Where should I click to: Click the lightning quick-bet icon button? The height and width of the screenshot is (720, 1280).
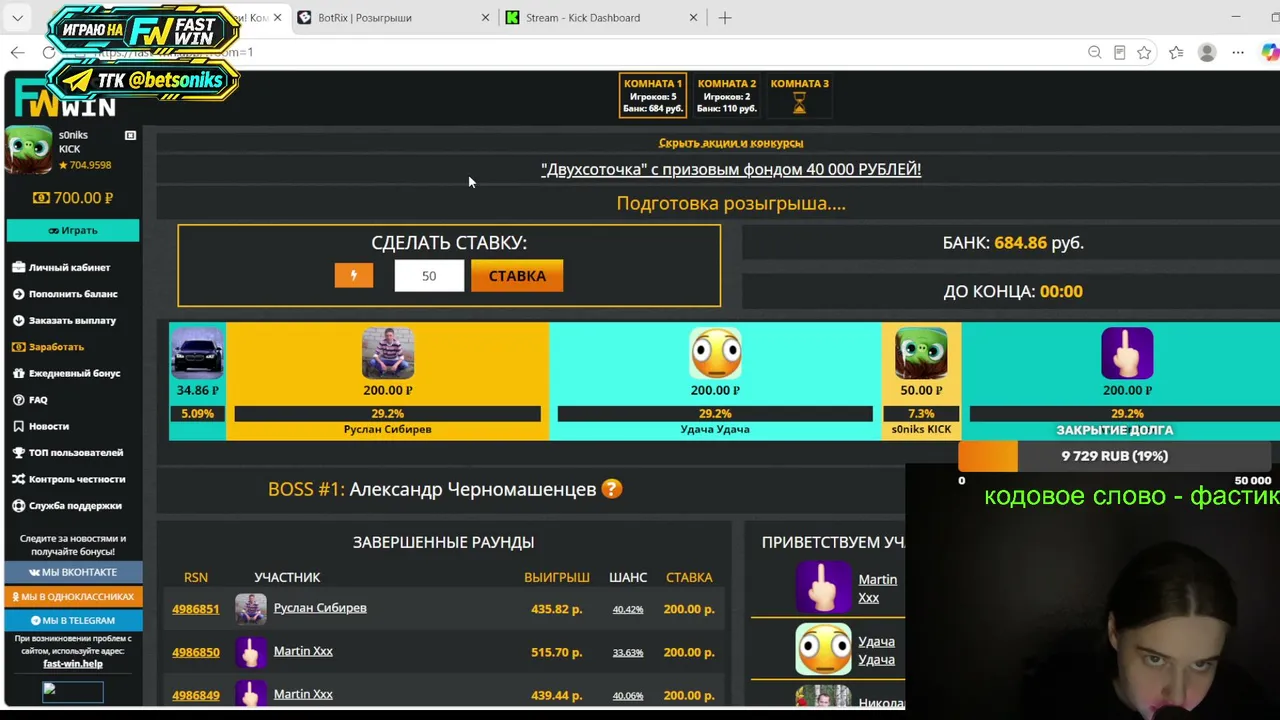(x=354, y=276)
